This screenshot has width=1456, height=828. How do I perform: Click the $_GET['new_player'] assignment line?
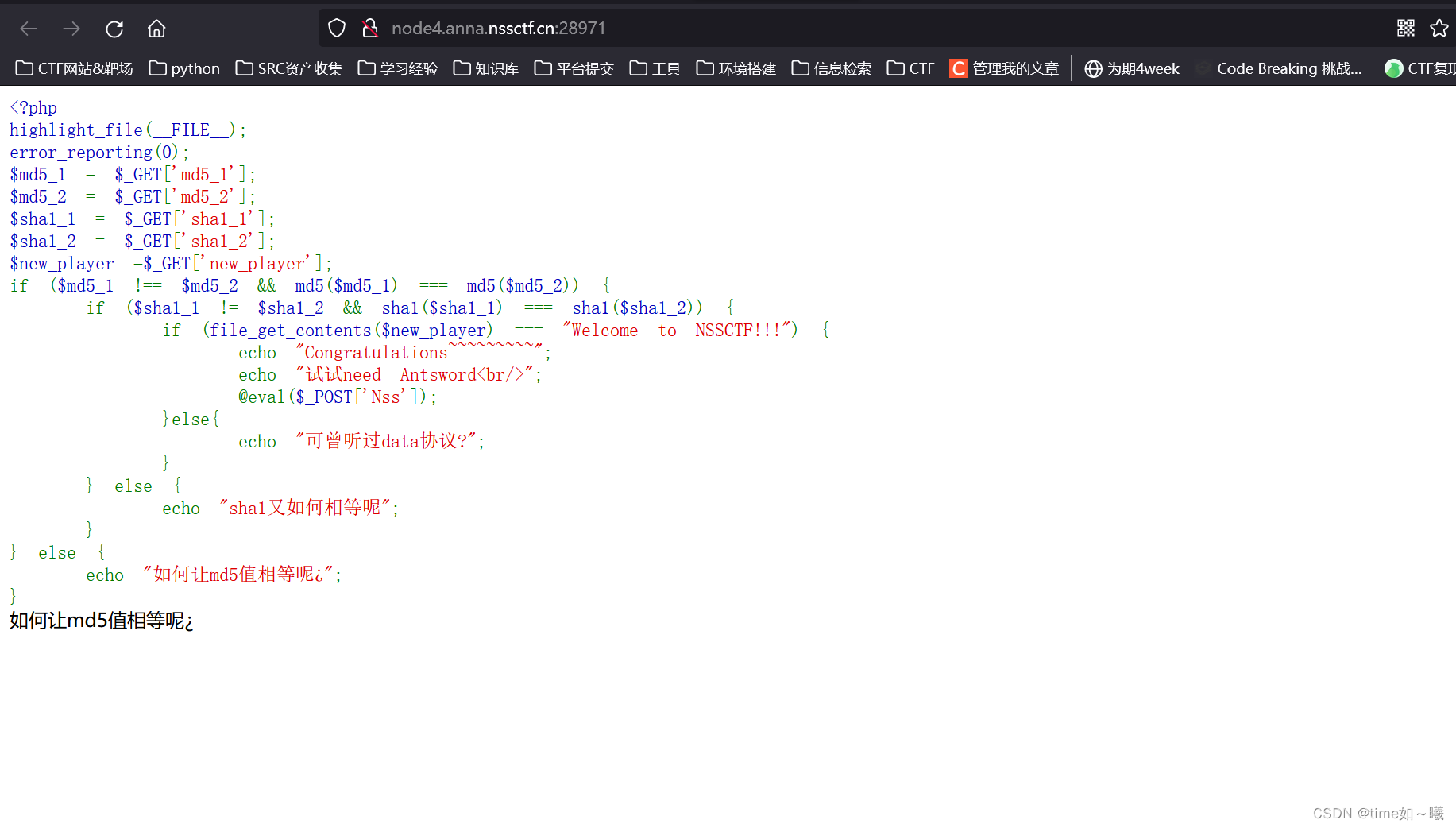tap(171, 264)
